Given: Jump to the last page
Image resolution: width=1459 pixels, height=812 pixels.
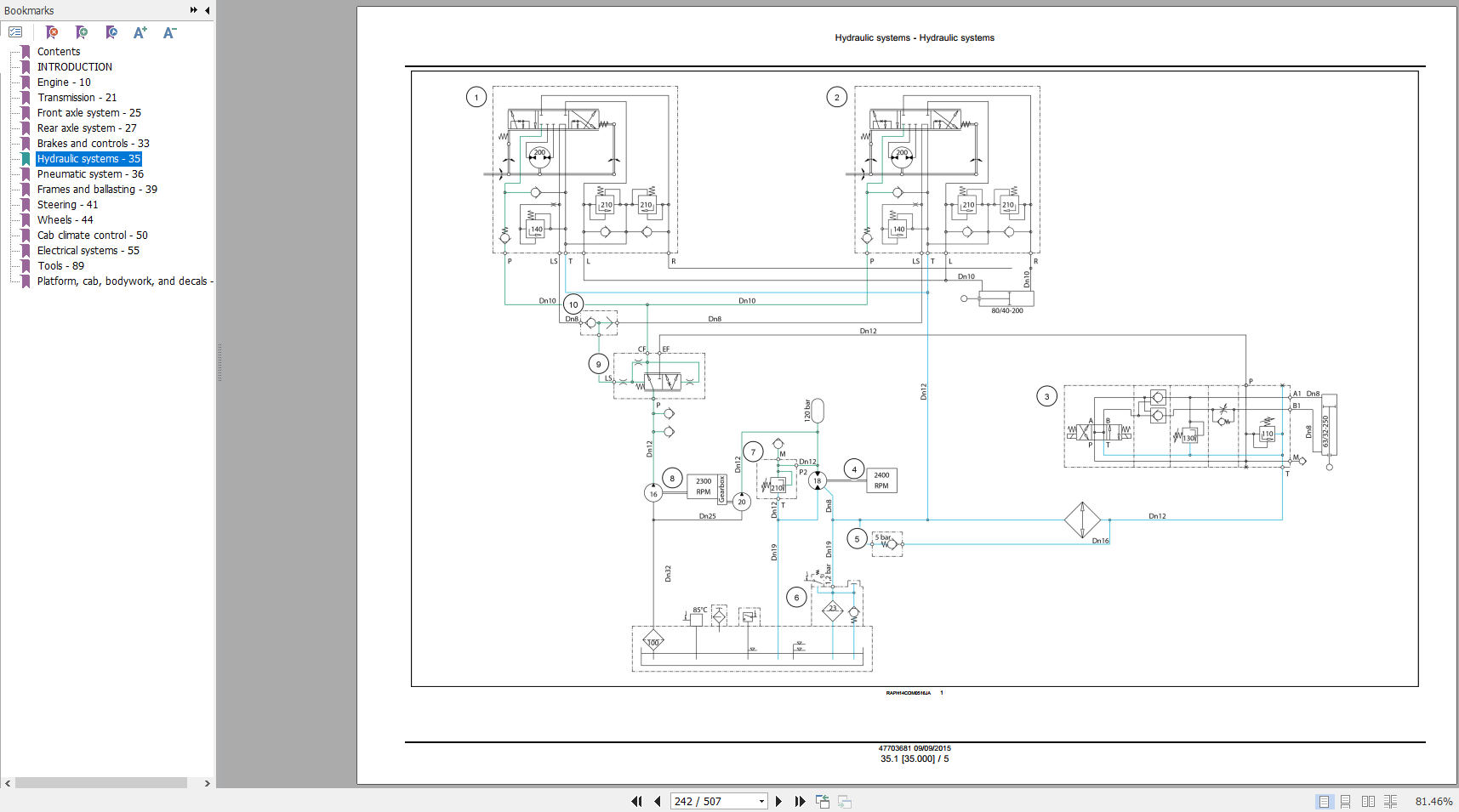Looking at the screenshot, I should [x=800, y=801].
